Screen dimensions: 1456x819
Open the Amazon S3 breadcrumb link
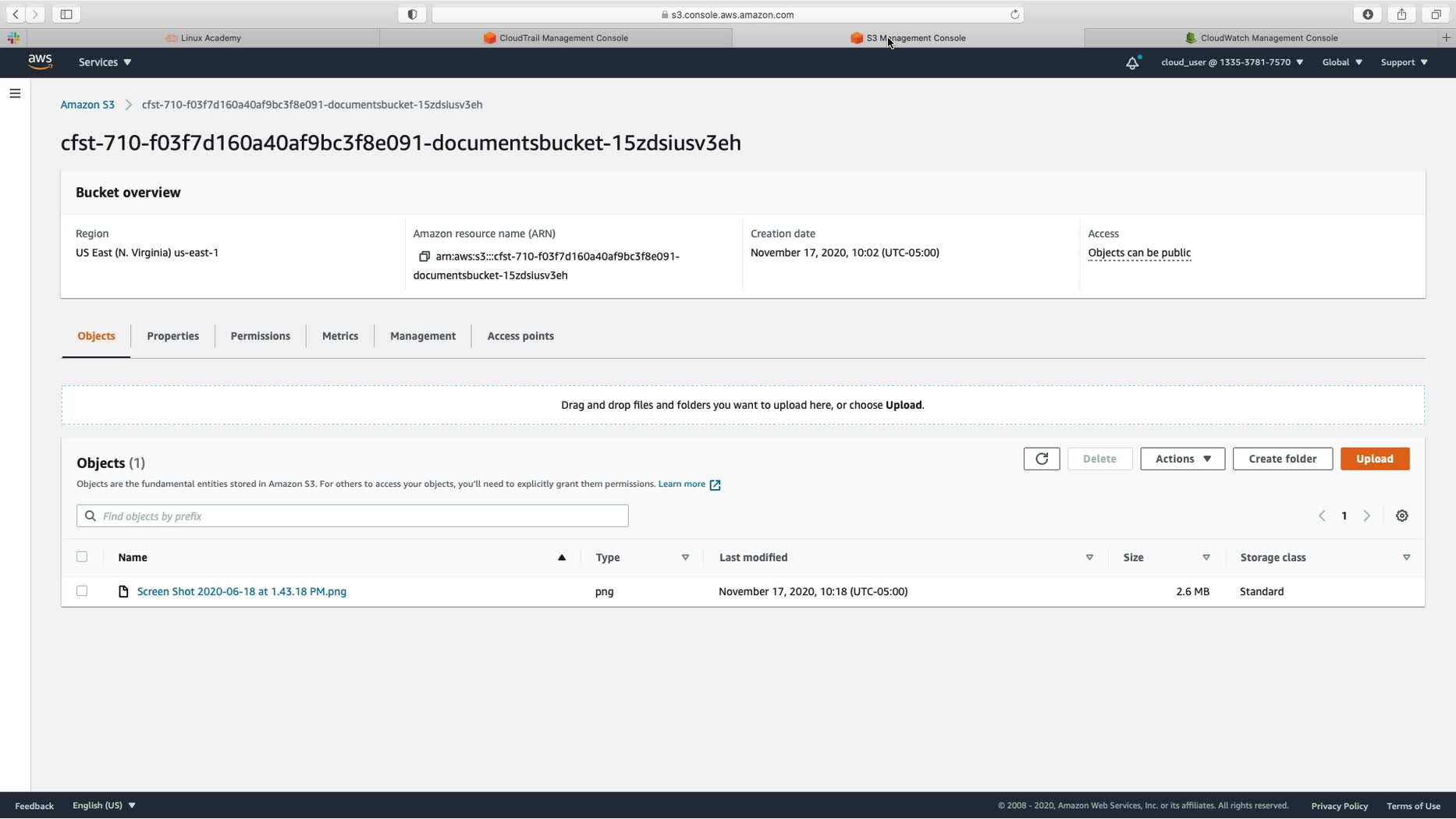[x=87, y=105]
